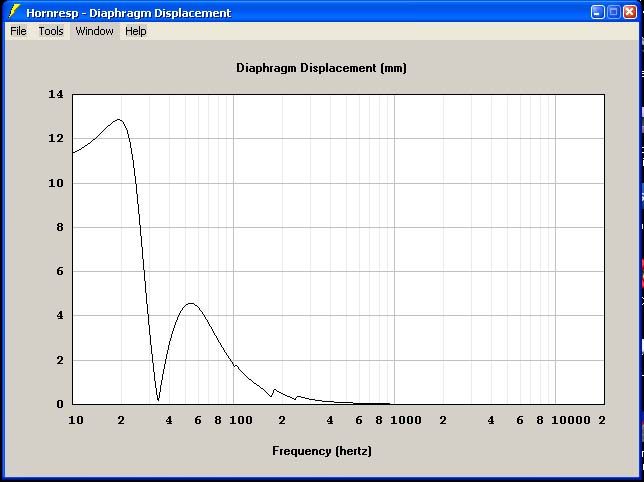Click the y-axis value 12

point(56,138)
